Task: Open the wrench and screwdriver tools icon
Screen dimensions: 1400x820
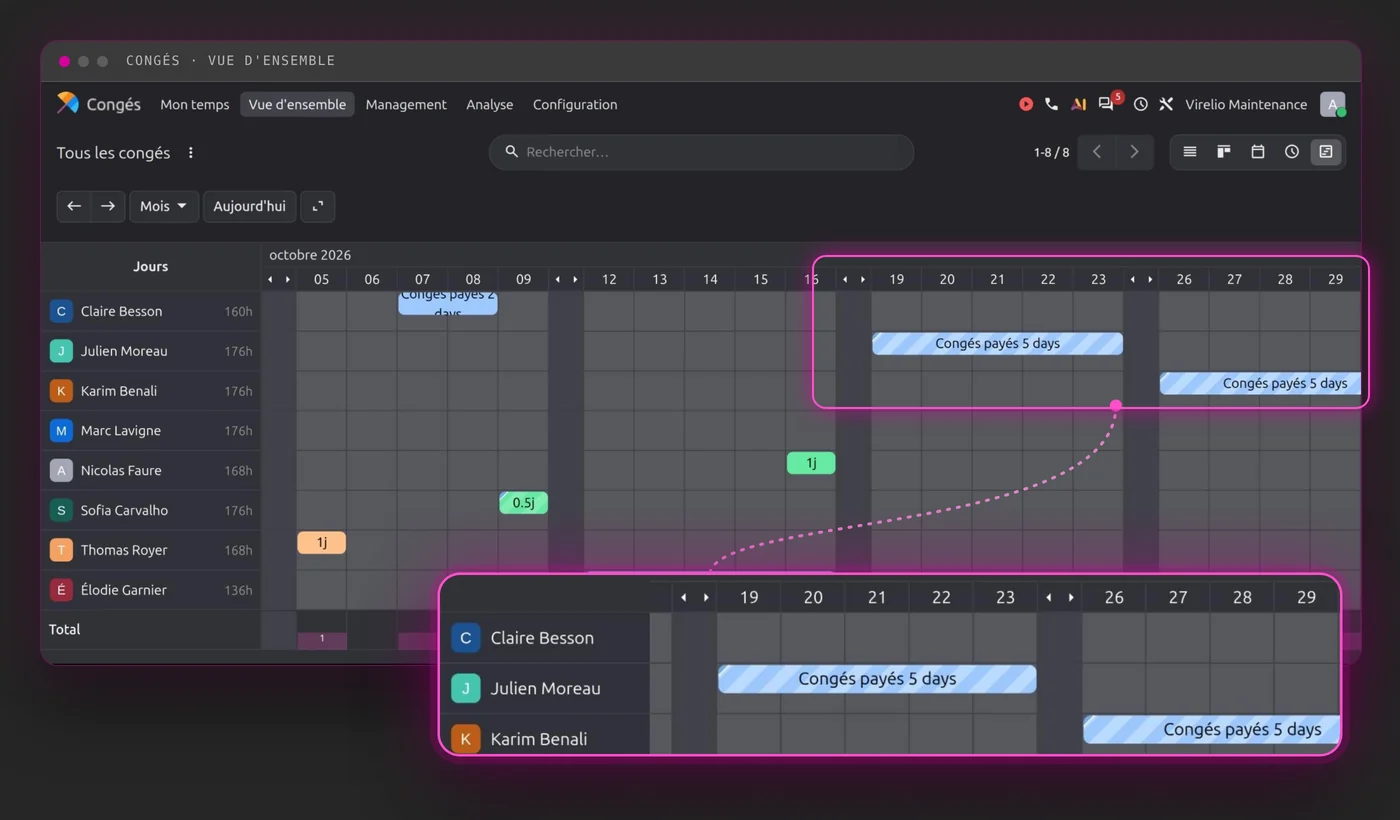Action: tap(1166, 104)
